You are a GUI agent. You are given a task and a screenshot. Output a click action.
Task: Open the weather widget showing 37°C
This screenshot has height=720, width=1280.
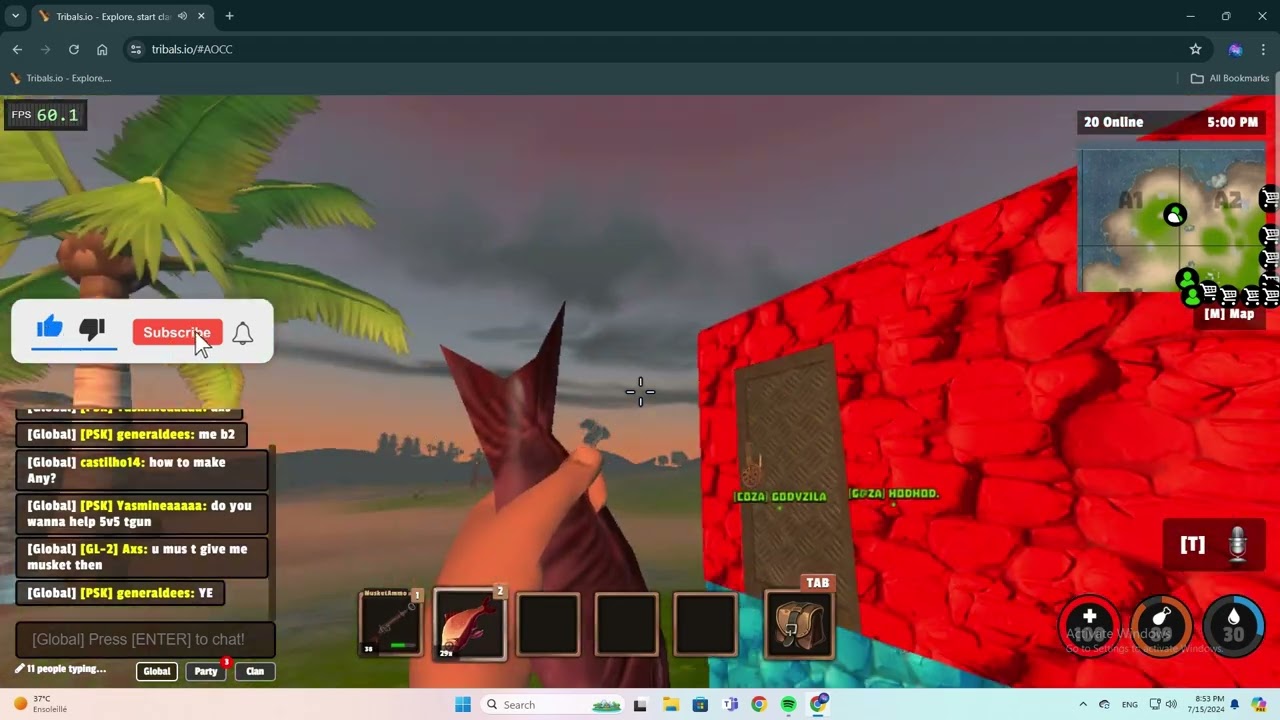tap(40, 704)
